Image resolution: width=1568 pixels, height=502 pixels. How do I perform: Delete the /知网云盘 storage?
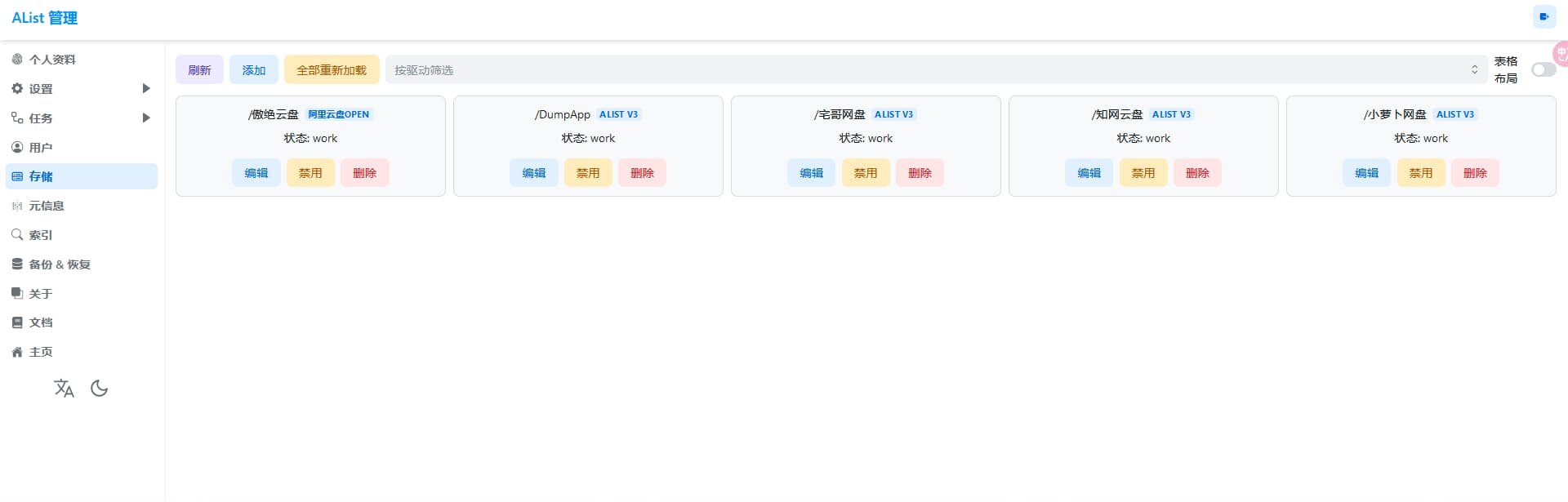[1198, 173]
